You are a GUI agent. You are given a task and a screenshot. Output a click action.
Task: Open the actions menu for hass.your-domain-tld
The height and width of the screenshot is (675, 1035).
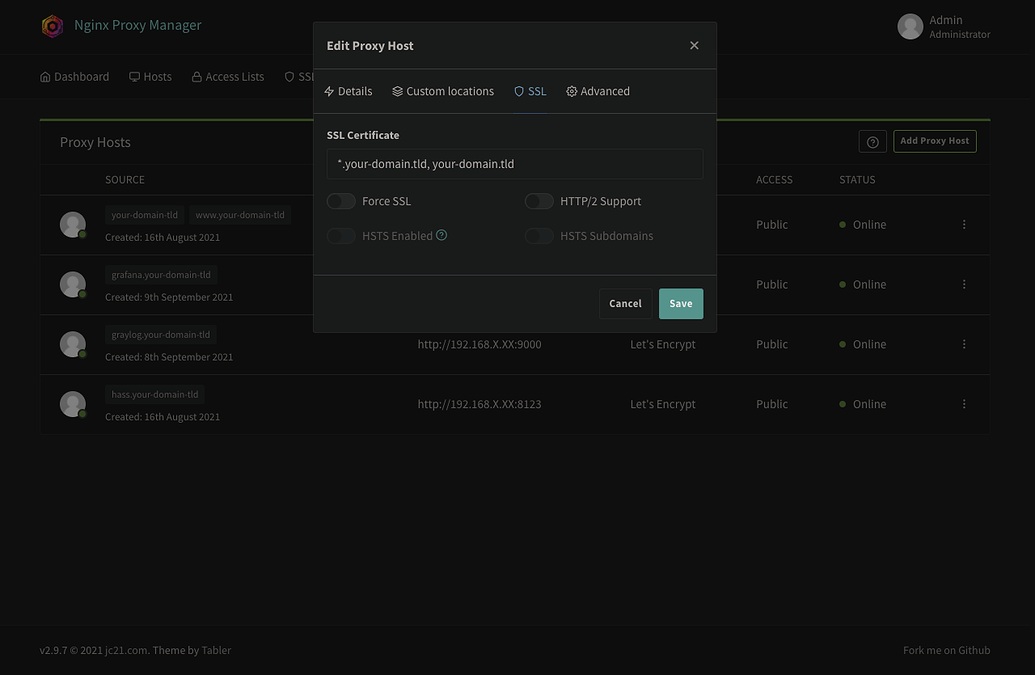pos(963,403)
